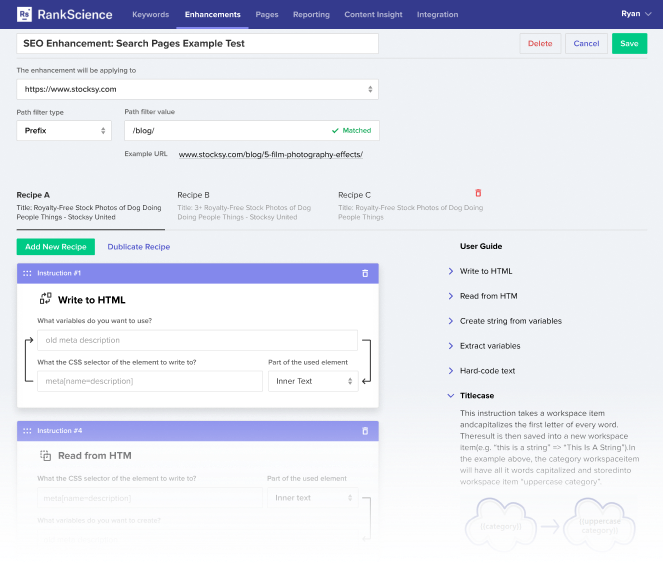Screen dimensions: 663x586
Task: Open the Pages nav tab
Action: click(x=267, y=14)
